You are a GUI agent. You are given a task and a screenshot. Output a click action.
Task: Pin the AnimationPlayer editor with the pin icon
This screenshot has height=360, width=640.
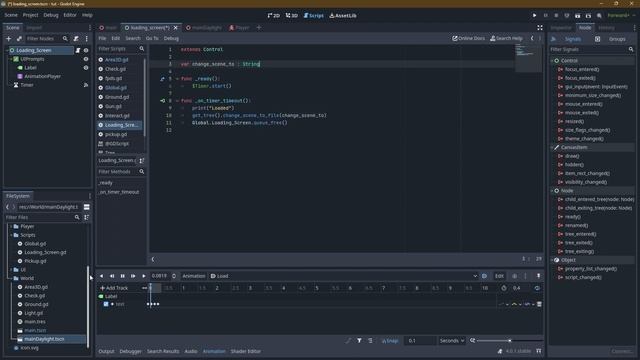538,276
